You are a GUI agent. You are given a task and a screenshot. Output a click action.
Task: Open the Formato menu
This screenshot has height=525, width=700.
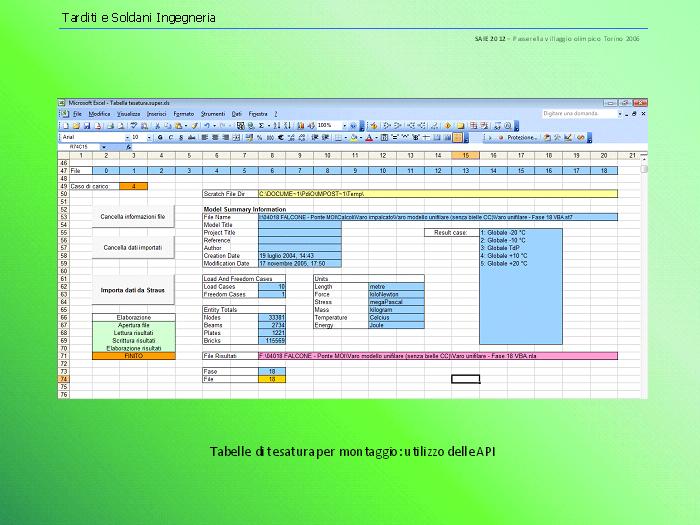184,114
